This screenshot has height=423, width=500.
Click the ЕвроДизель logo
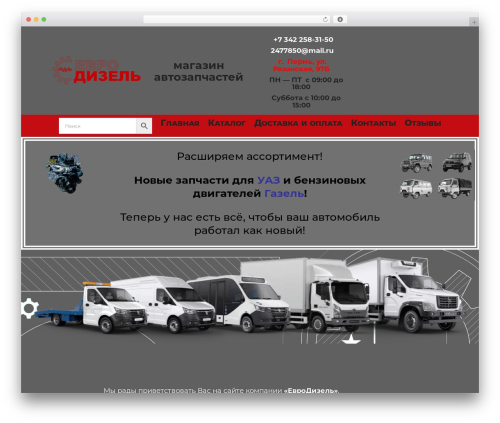click(x=96, y=70)
